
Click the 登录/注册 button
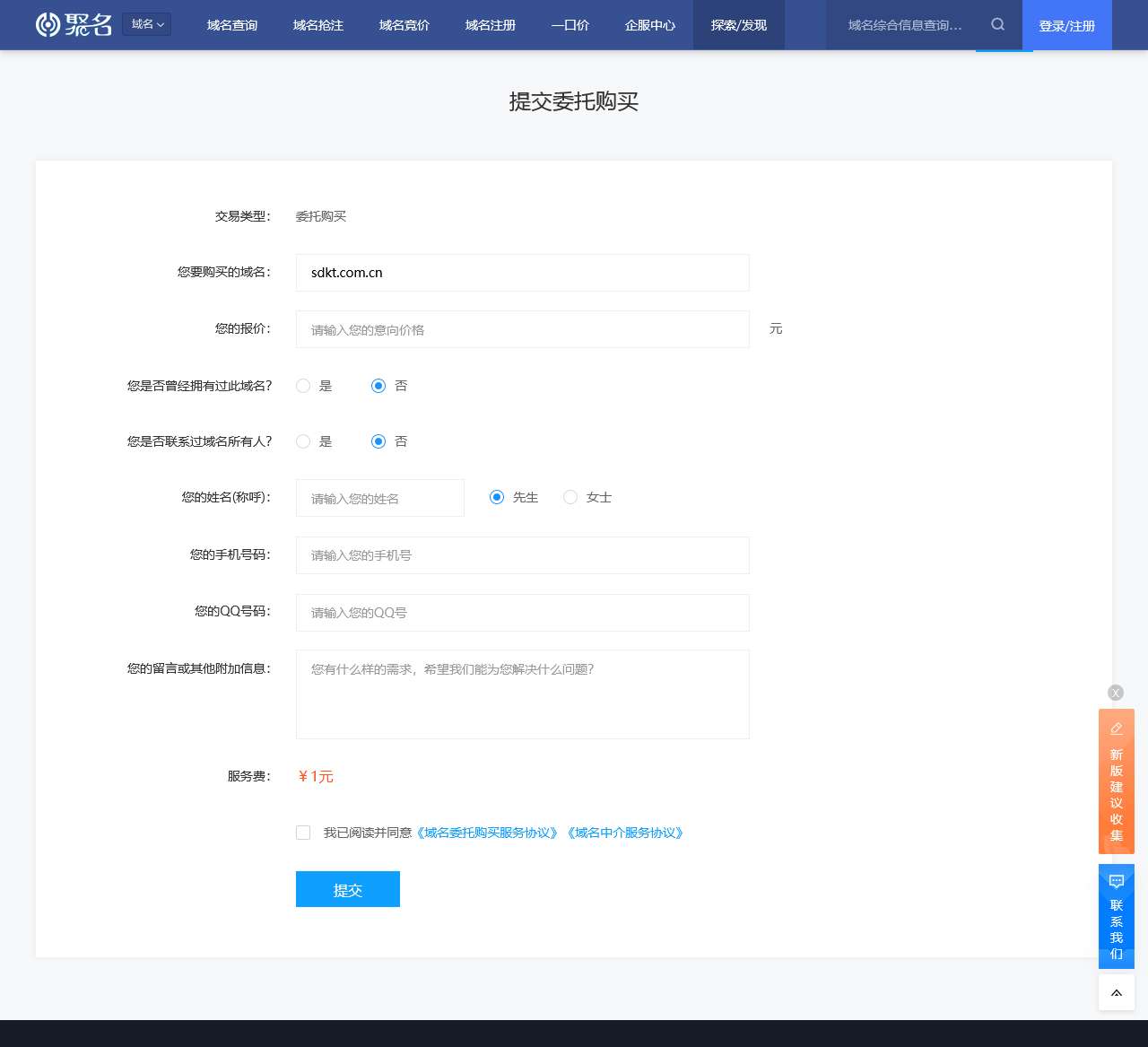(1066, 26)
